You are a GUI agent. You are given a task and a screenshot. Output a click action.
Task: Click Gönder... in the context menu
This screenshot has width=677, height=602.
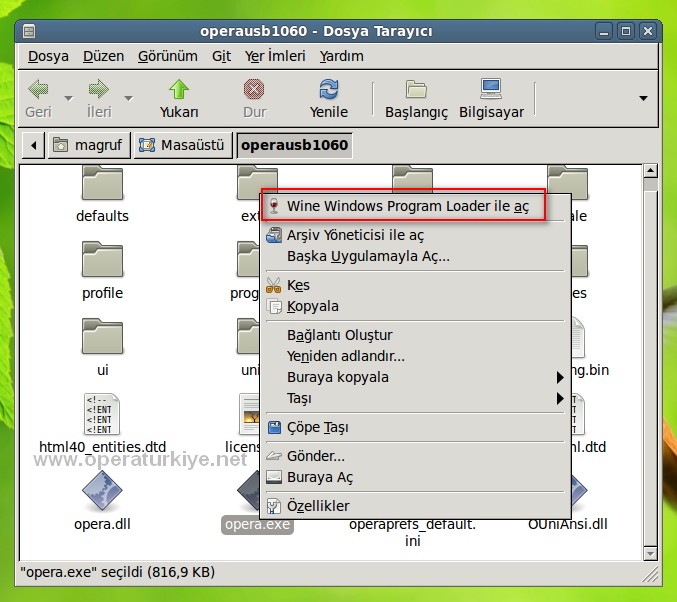coord(414,456)
